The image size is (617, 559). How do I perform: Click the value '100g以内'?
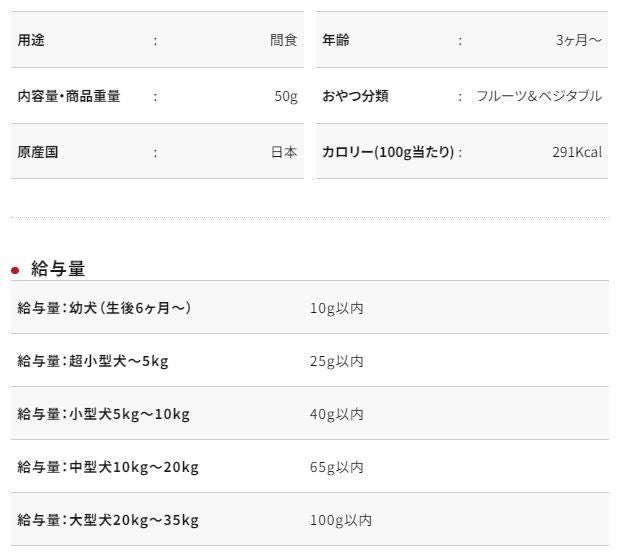click(341, 520)
